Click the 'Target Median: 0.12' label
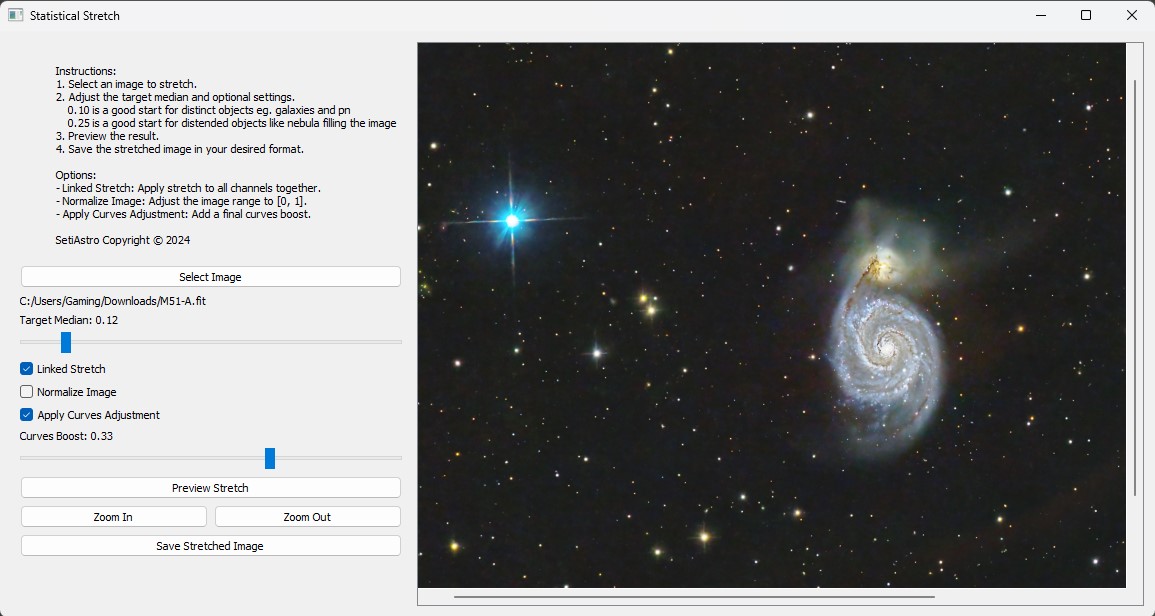The width and height of the screenshot is (1155, 616). [x=69, y=320]
